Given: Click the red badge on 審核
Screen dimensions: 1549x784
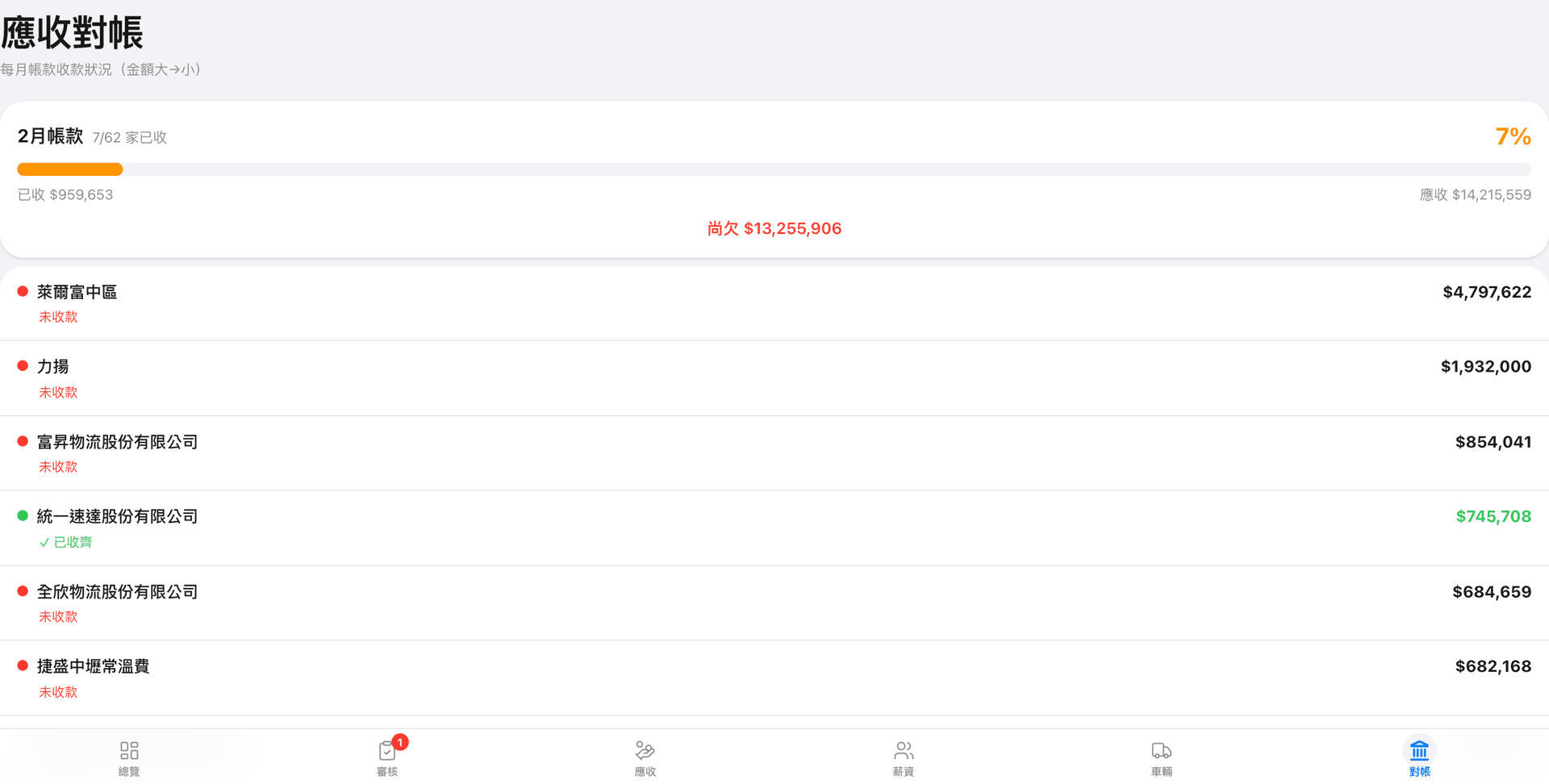Looking at the screenshot, I should point(400,742).
